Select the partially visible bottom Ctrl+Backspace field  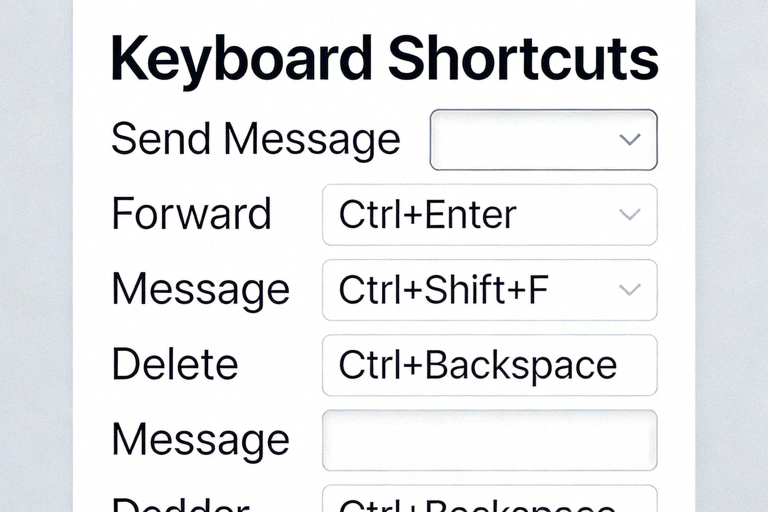pos(489,501)
